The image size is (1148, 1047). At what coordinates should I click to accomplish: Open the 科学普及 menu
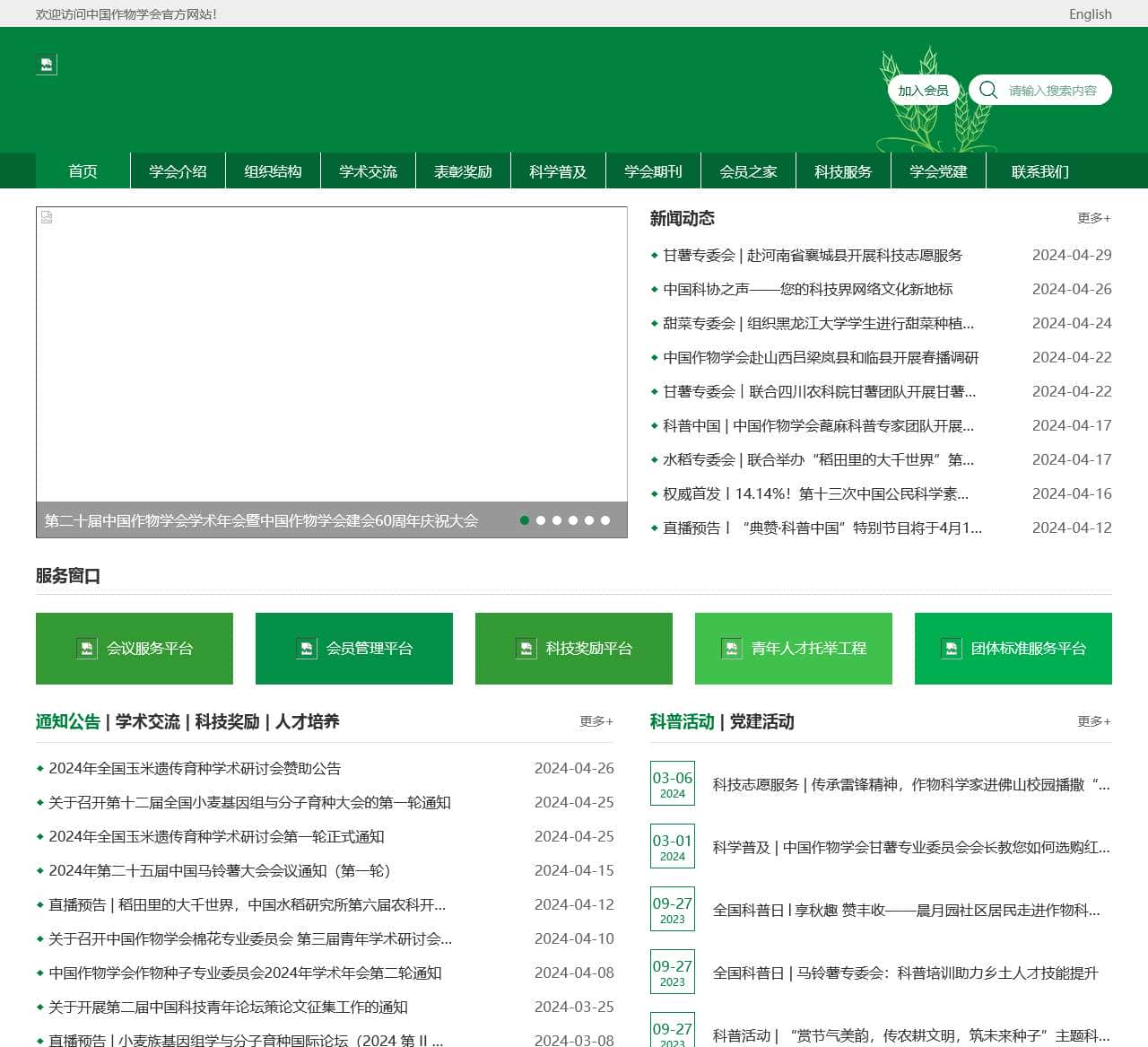point(558,170)
